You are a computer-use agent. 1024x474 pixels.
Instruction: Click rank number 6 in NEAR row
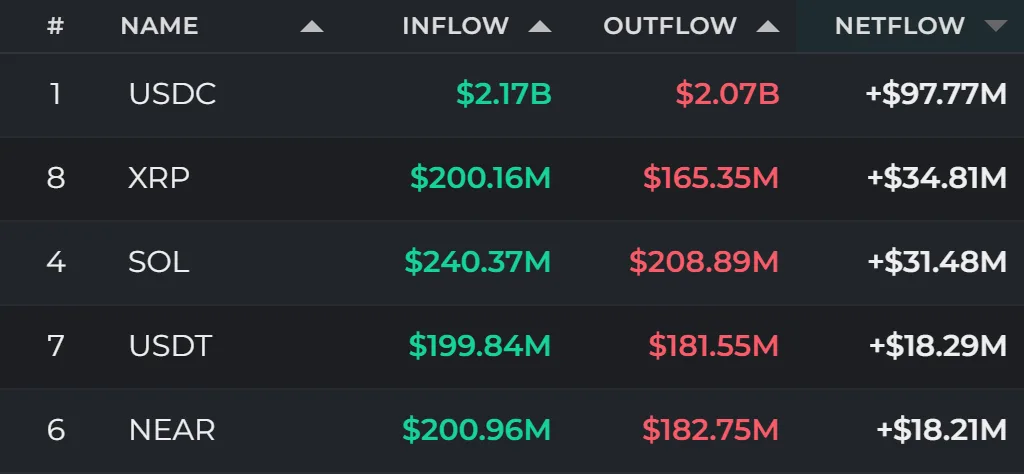(x=56, y=430)
